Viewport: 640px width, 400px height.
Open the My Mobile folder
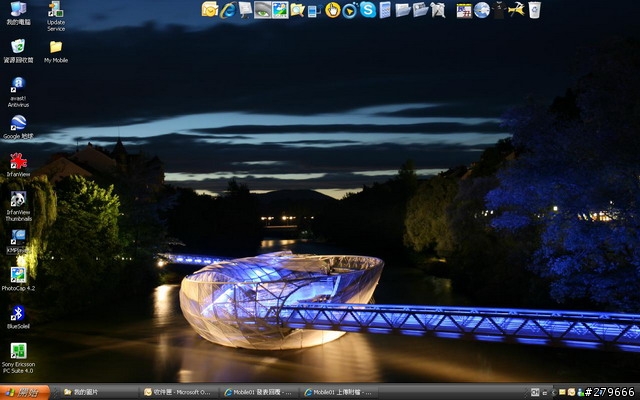point(56,51)
